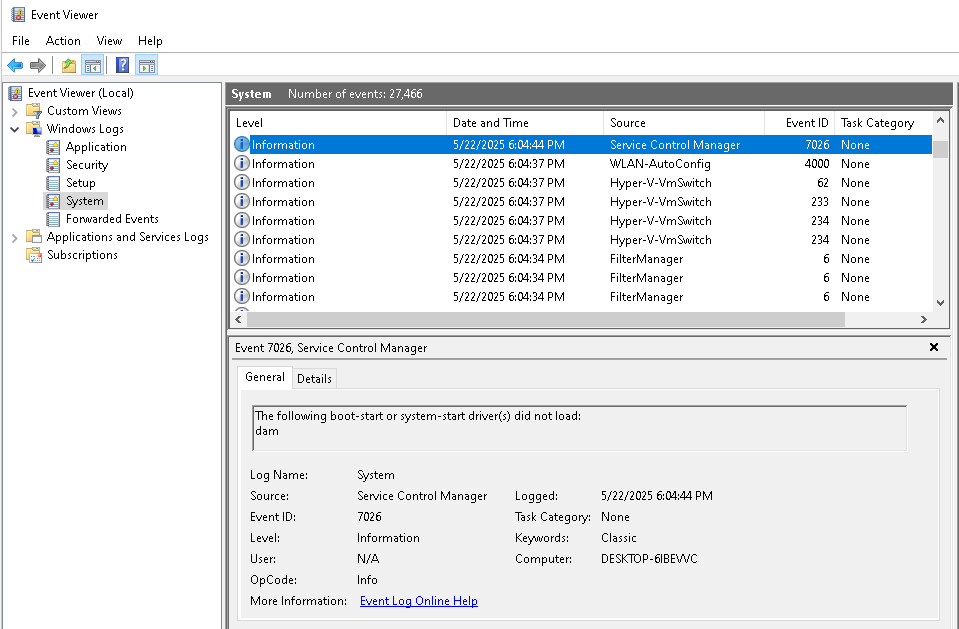Click the horizontal scrollbar thumb of event list
This screenshot has height=629, width=959.
[546, 319]
